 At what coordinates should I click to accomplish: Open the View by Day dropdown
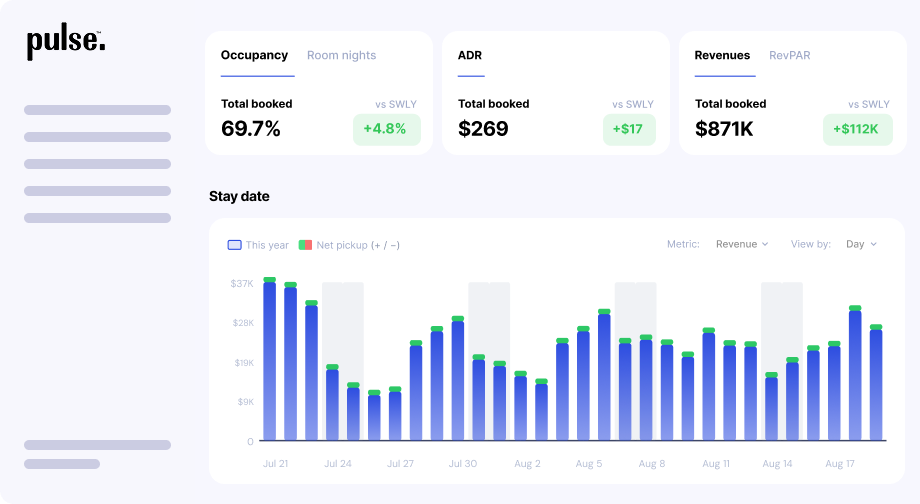click(x=861, y=244)
